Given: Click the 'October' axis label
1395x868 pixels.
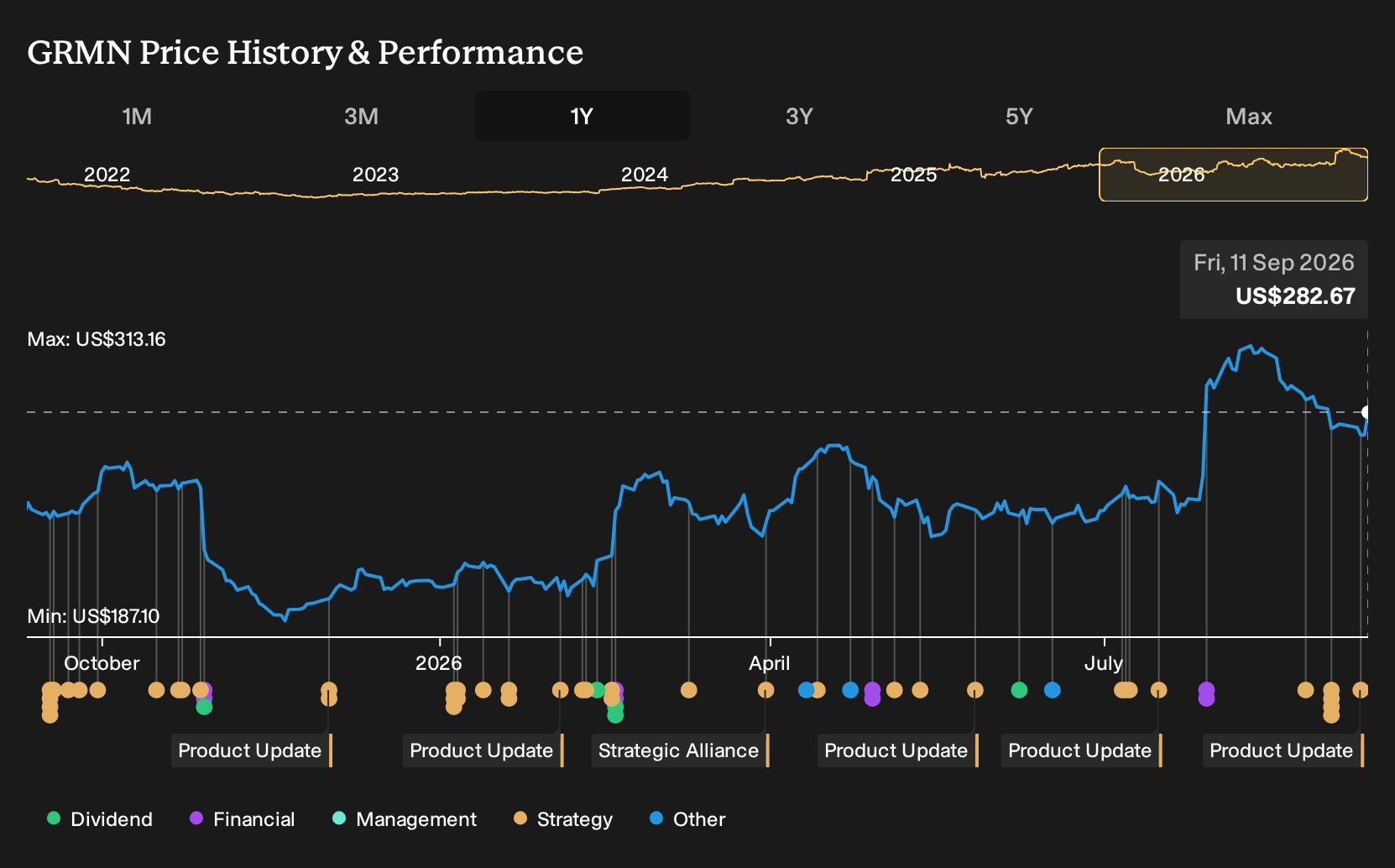Looking at the screenshot, I should pos(102,663).
